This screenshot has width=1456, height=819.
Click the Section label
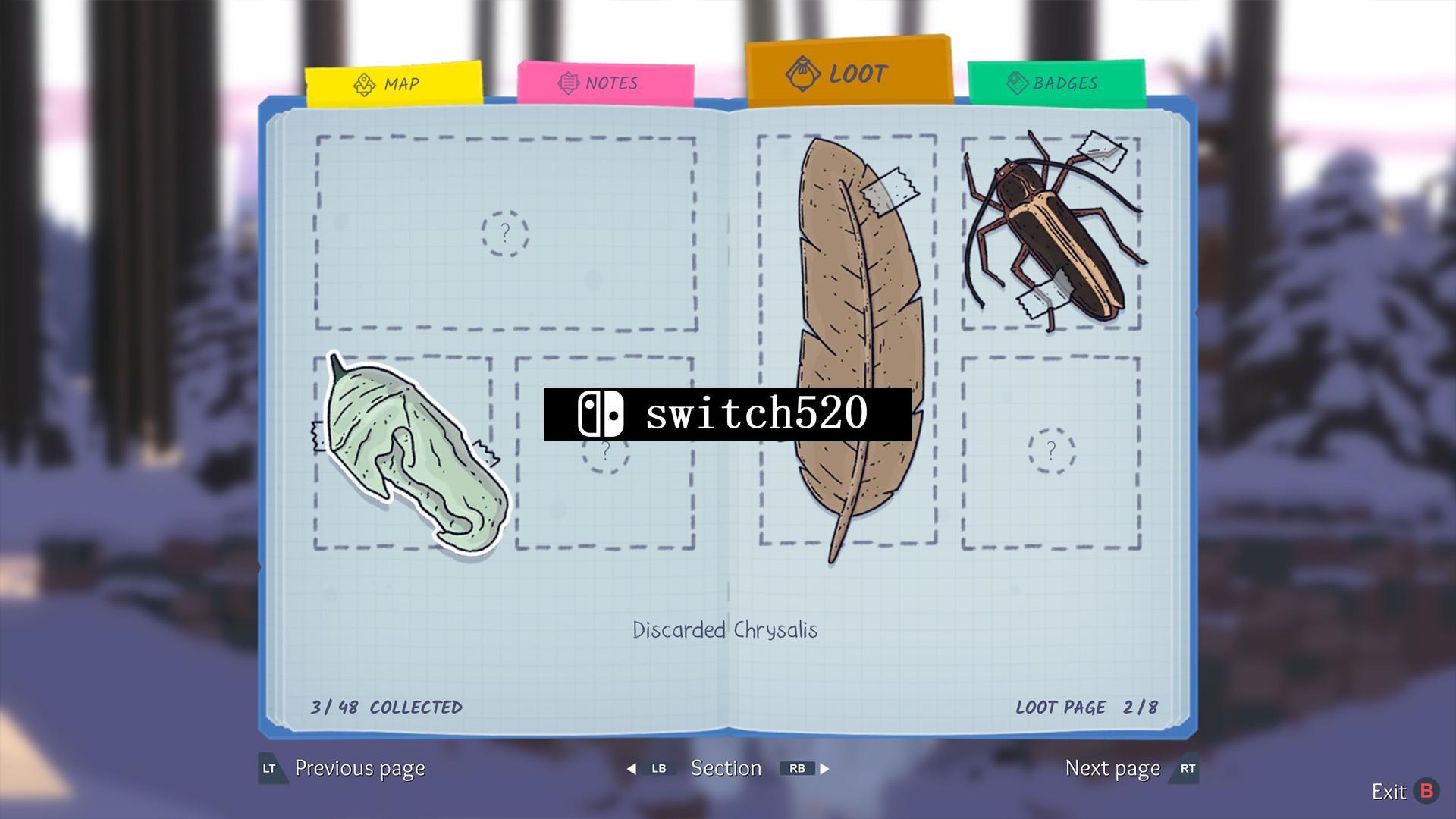pos(726,767)
